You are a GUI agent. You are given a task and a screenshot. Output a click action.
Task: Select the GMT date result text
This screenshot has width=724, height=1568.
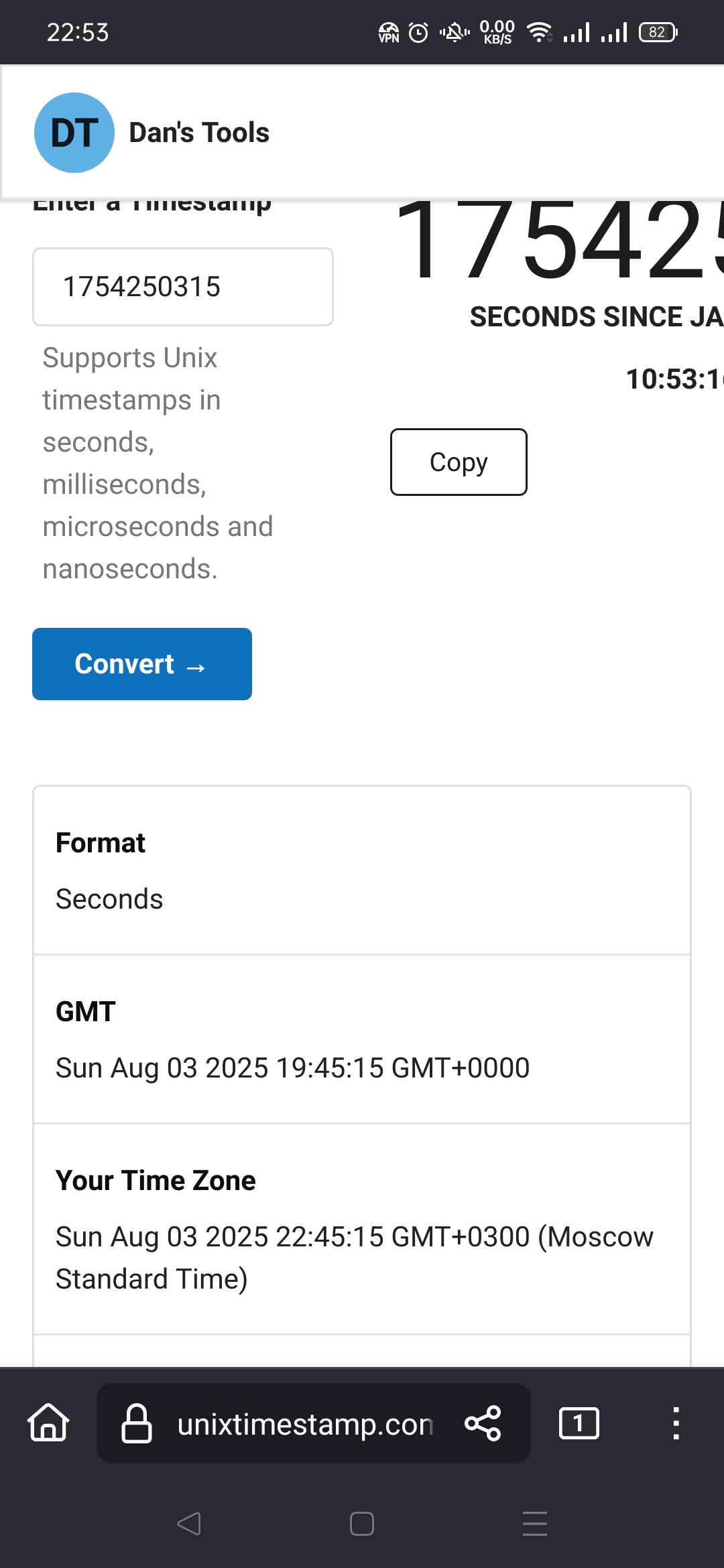pos(292,1068)
